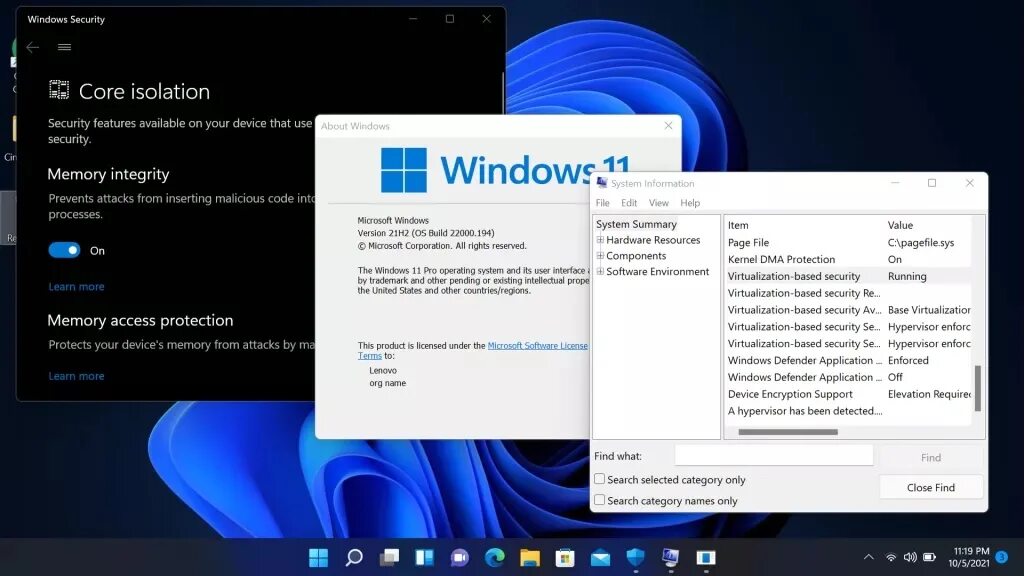Click System Information title bar icon
This screenshot has height=576, width=1025.
tap(601, 183)
